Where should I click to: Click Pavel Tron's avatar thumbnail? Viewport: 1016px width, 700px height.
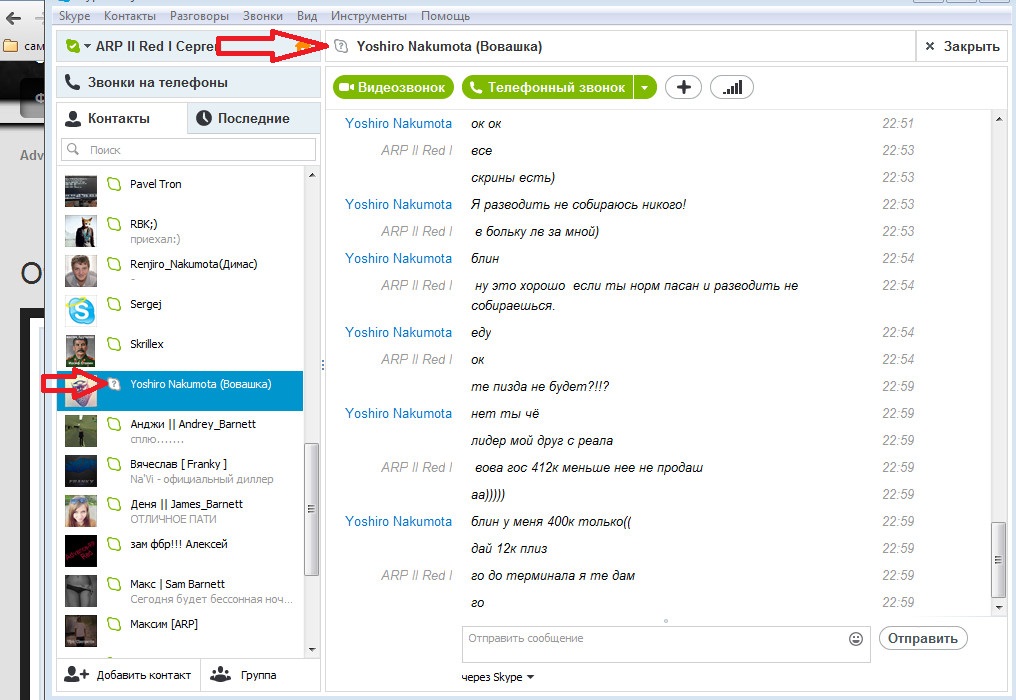81,191
